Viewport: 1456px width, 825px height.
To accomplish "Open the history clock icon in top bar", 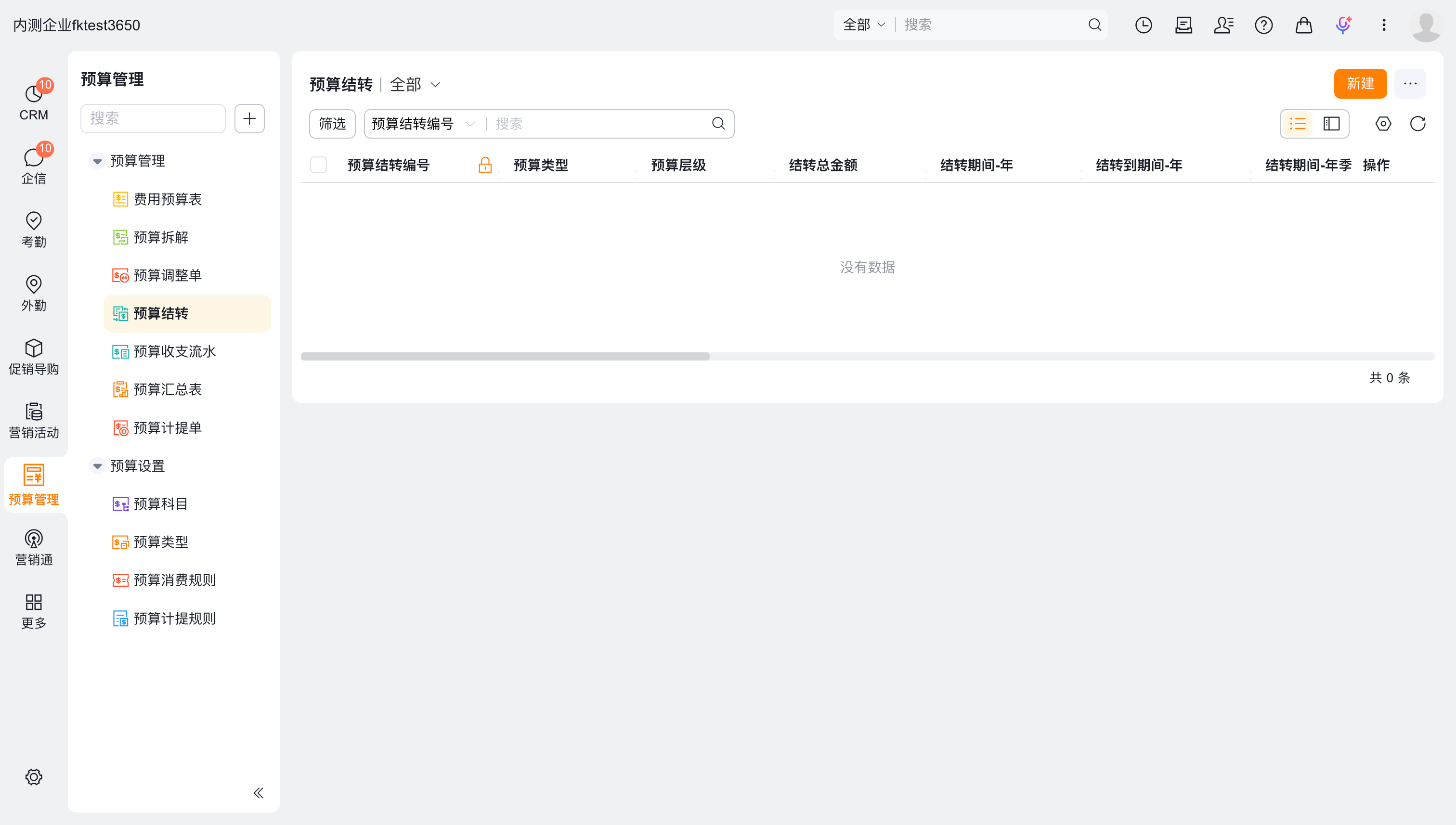I will click(1143, 25).
